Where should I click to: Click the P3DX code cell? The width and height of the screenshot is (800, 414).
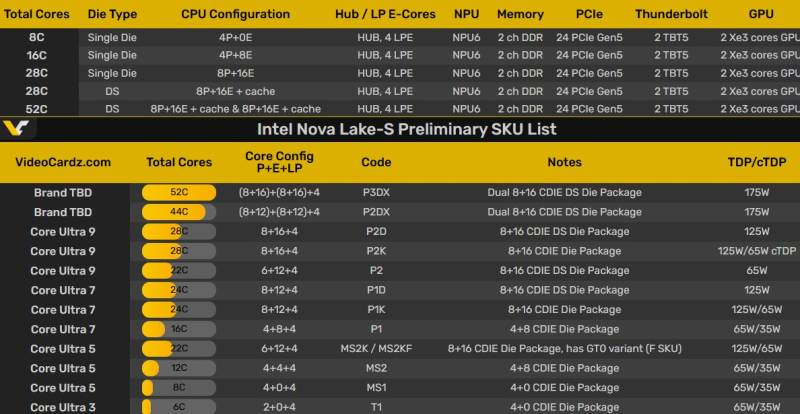tap(376, 192)
